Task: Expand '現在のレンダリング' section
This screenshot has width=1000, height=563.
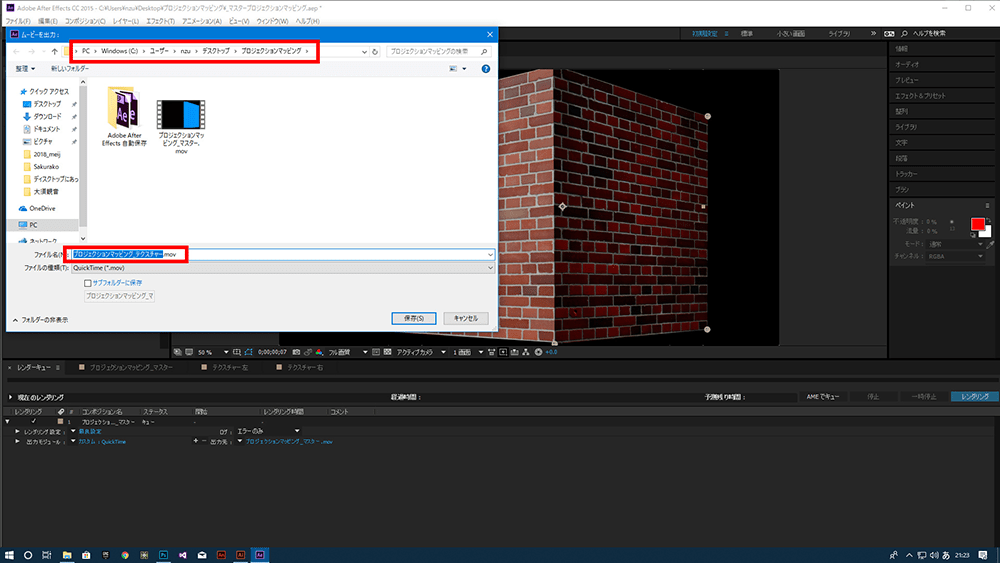Action: 10,397
